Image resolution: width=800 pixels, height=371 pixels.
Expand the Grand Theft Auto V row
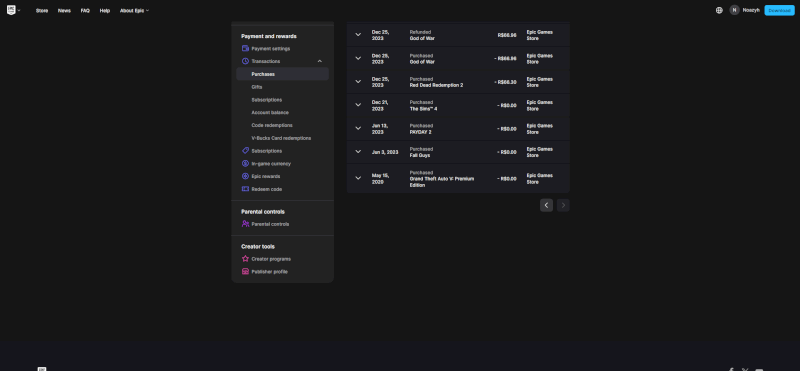358,178
